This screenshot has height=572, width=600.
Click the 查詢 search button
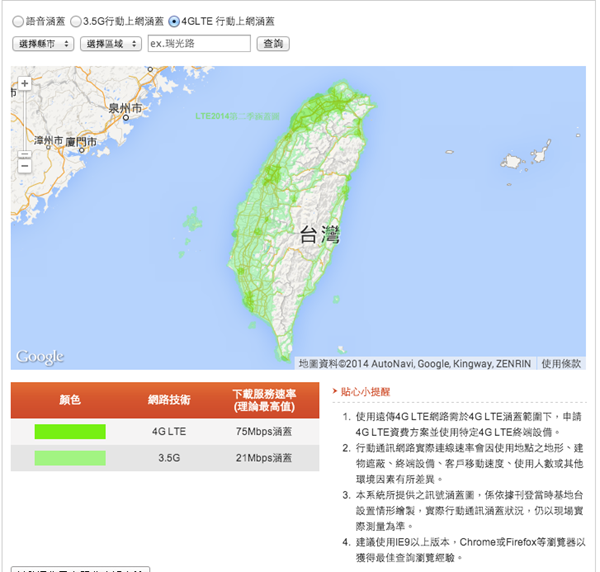pos(273,44)
